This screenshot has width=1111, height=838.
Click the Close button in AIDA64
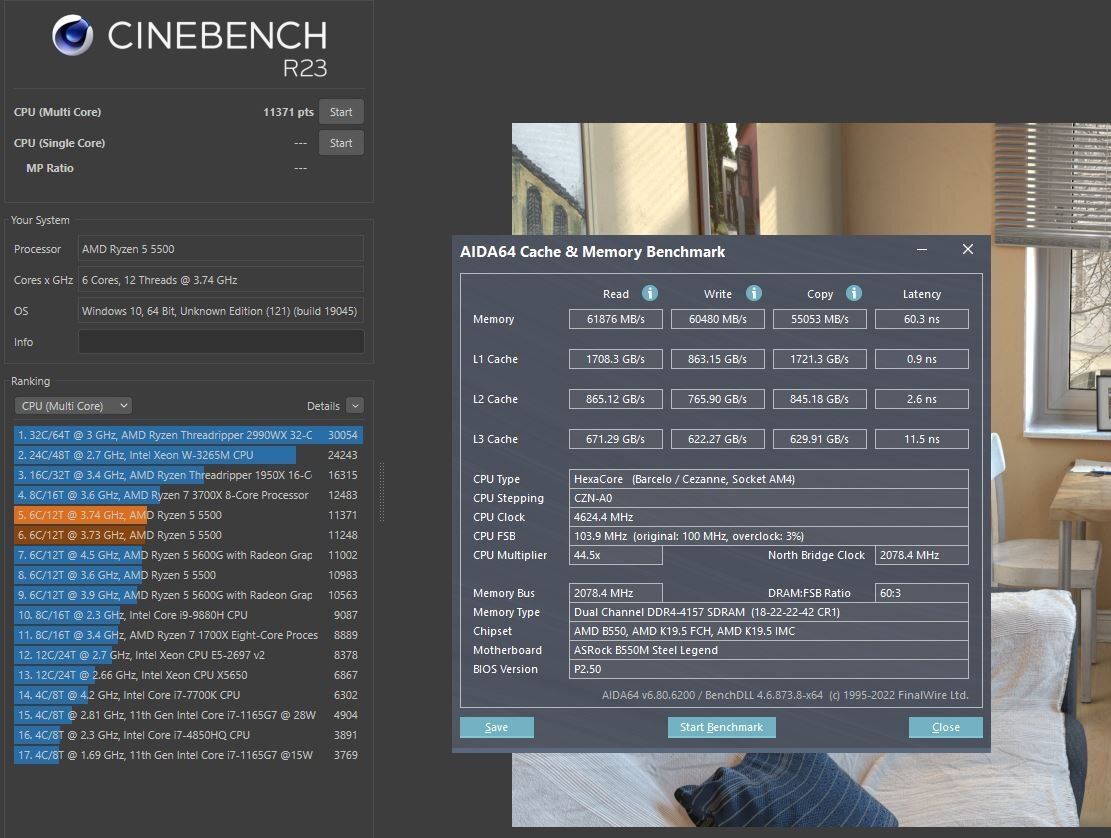click(945, 727)
